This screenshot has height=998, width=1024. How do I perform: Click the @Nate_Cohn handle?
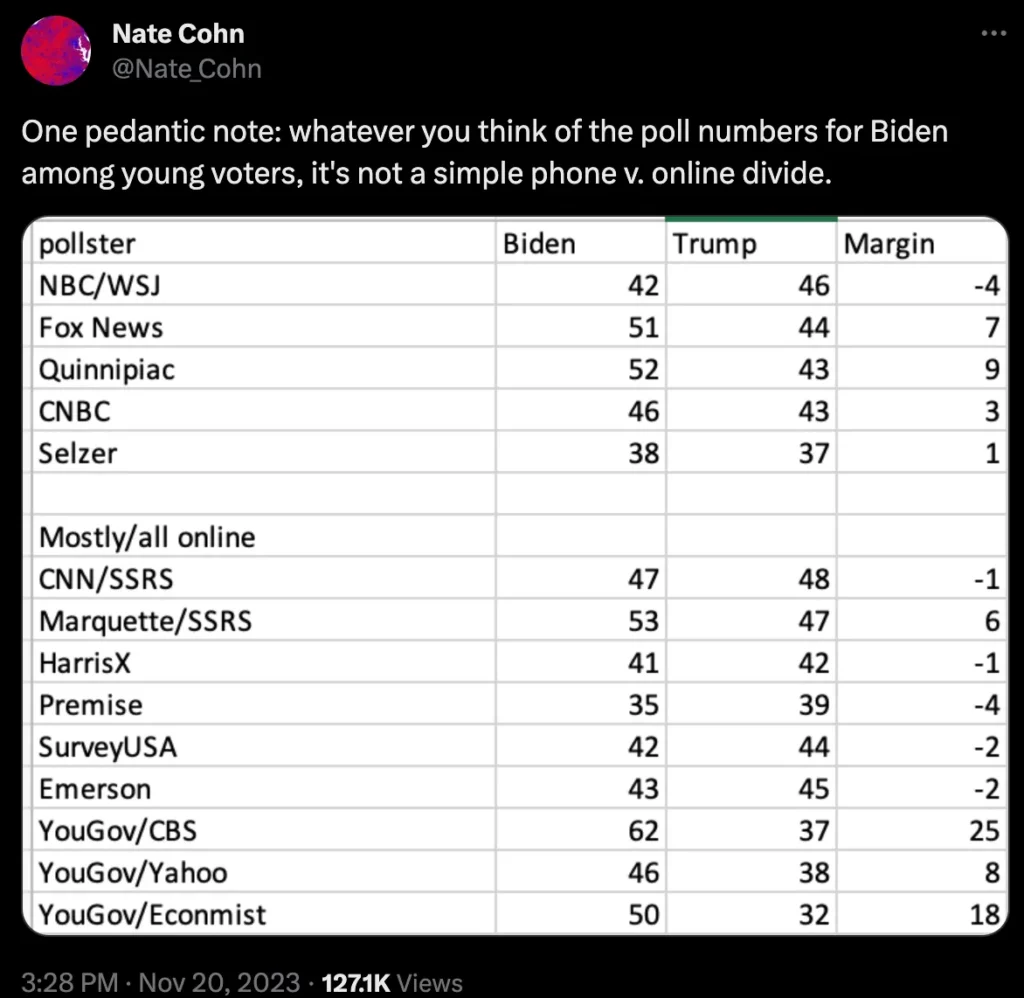(x=186, y=68)
